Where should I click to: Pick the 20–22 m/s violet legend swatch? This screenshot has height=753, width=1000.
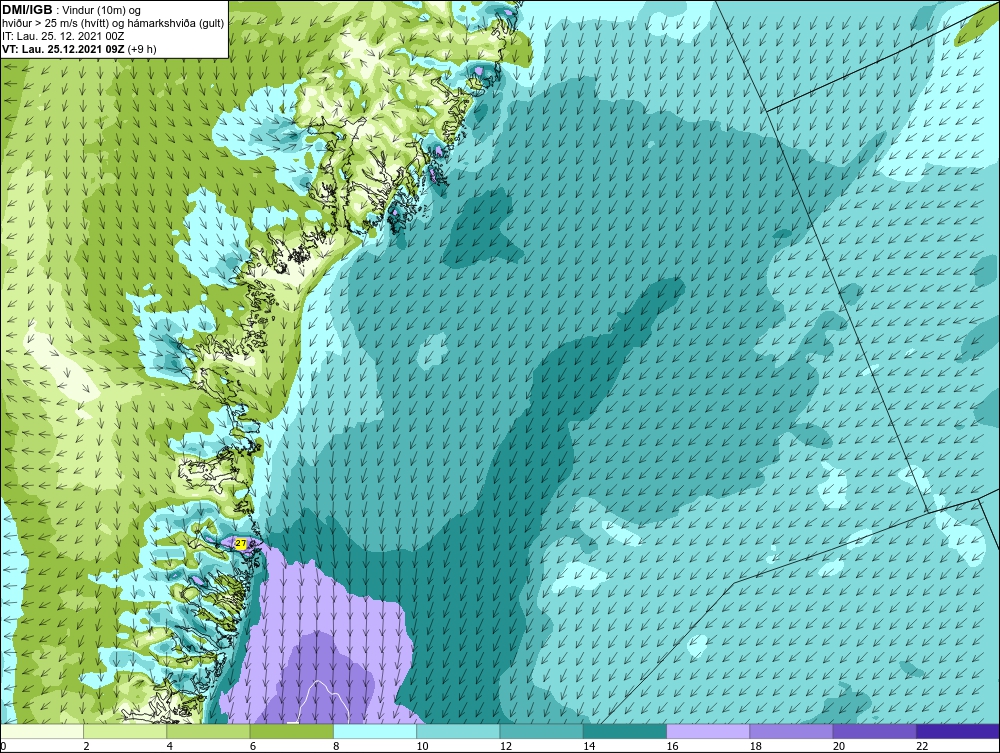click(x=875, y=731)
